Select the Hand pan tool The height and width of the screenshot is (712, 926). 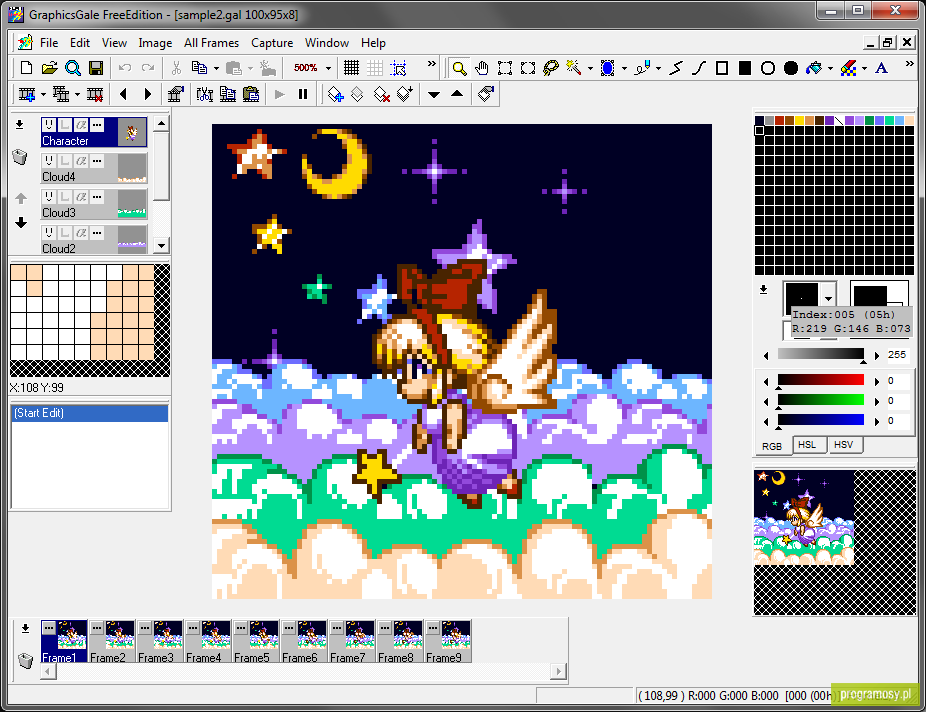click(482, 68)
